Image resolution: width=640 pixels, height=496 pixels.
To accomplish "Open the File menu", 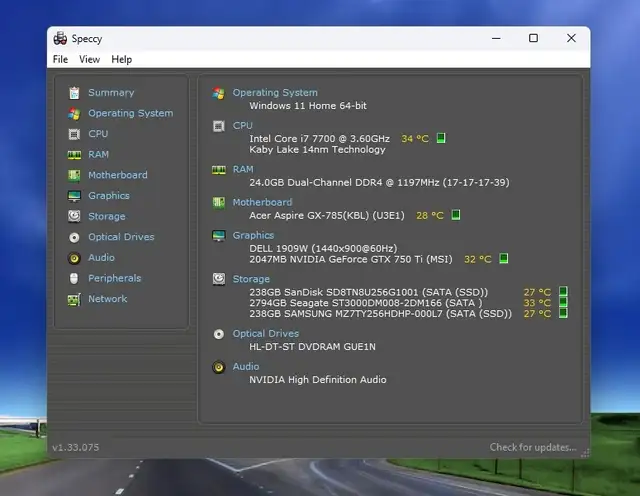I will (x=60, y=59).
